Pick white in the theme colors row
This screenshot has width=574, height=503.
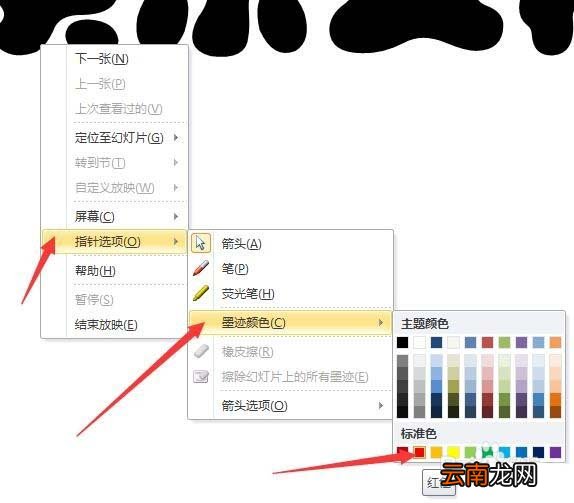[x=420, y=342]
